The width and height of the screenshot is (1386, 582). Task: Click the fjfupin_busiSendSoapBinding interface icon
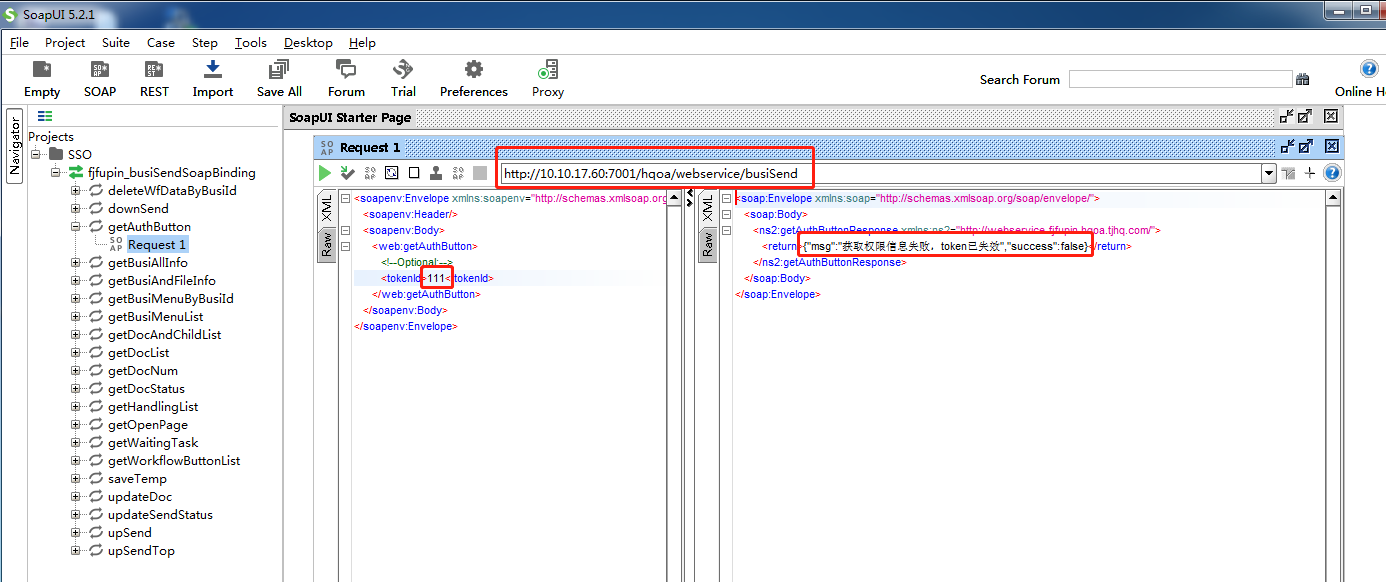(x=76, y=172)
